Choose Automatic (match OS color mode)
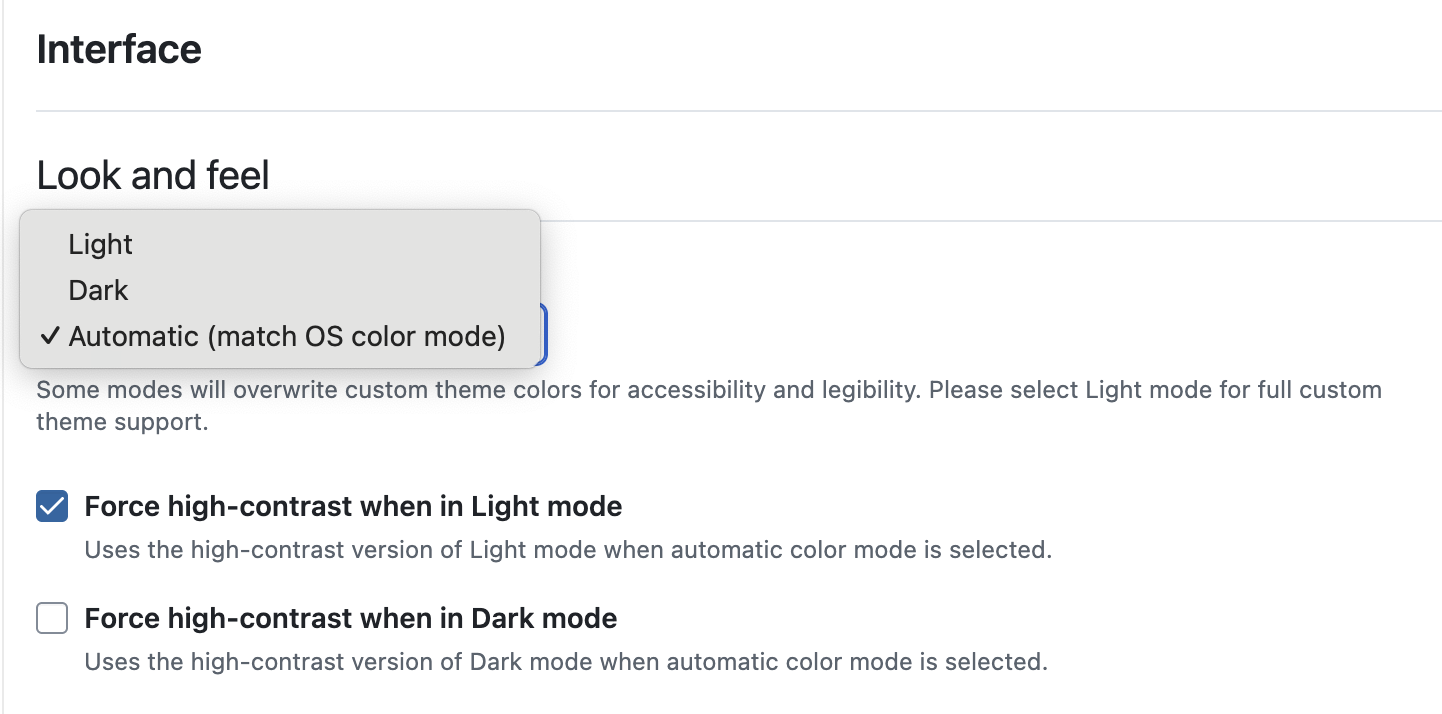 click(x=285, y=336)
